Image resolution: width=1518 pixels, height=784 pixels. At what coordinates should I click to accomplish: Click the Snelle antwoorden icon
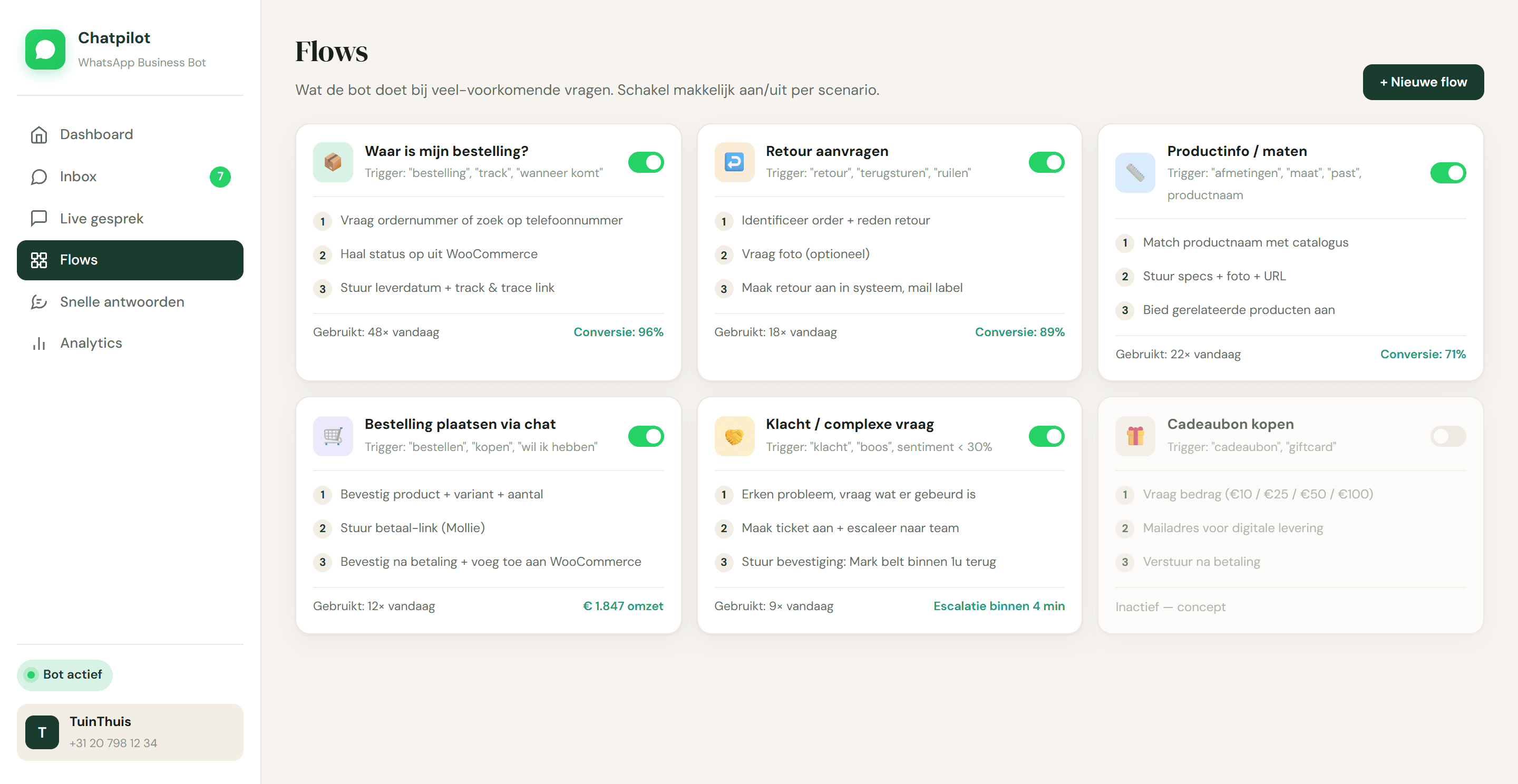[x=39, y=302]
